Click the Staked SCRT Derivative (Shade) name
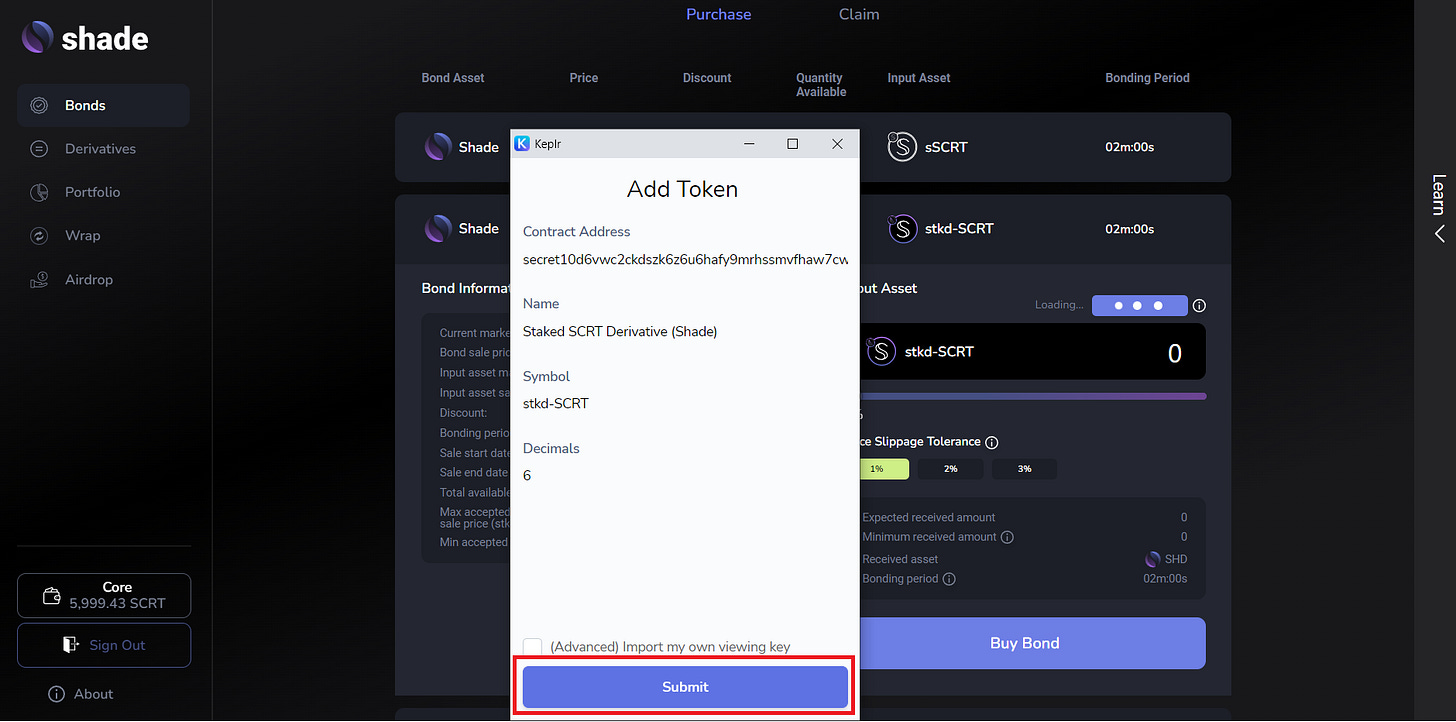This screenshot has width=1456, height=722. [x=620, y=331]
